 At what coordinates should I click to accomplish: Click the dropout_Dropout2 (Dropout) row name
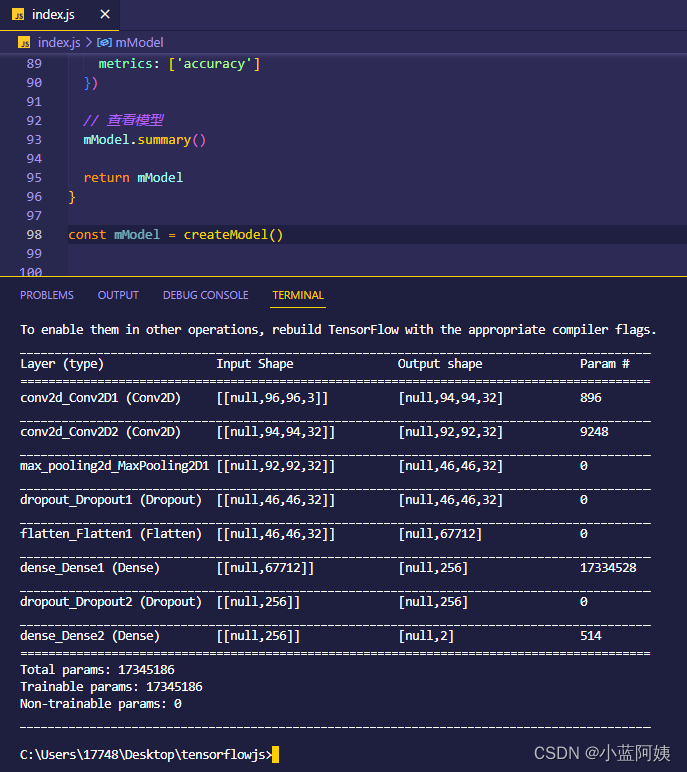111,602
